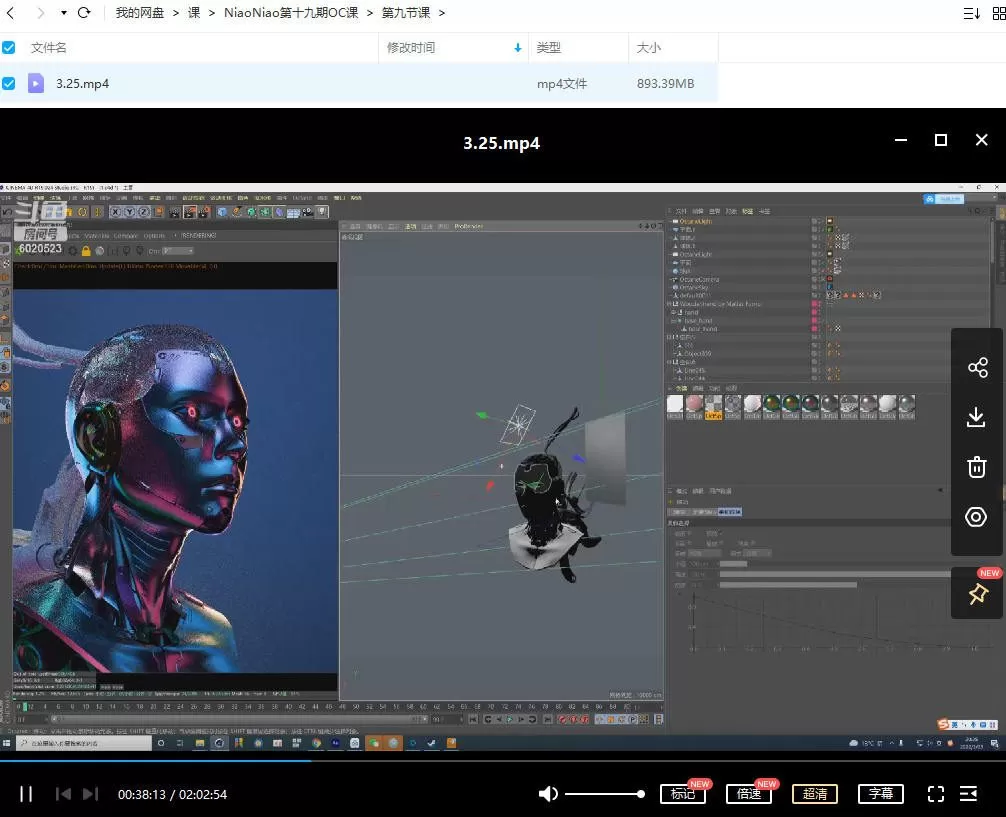The image size is (1006, 817).
Task: Click the share icon in side panel
Action: 977,367
